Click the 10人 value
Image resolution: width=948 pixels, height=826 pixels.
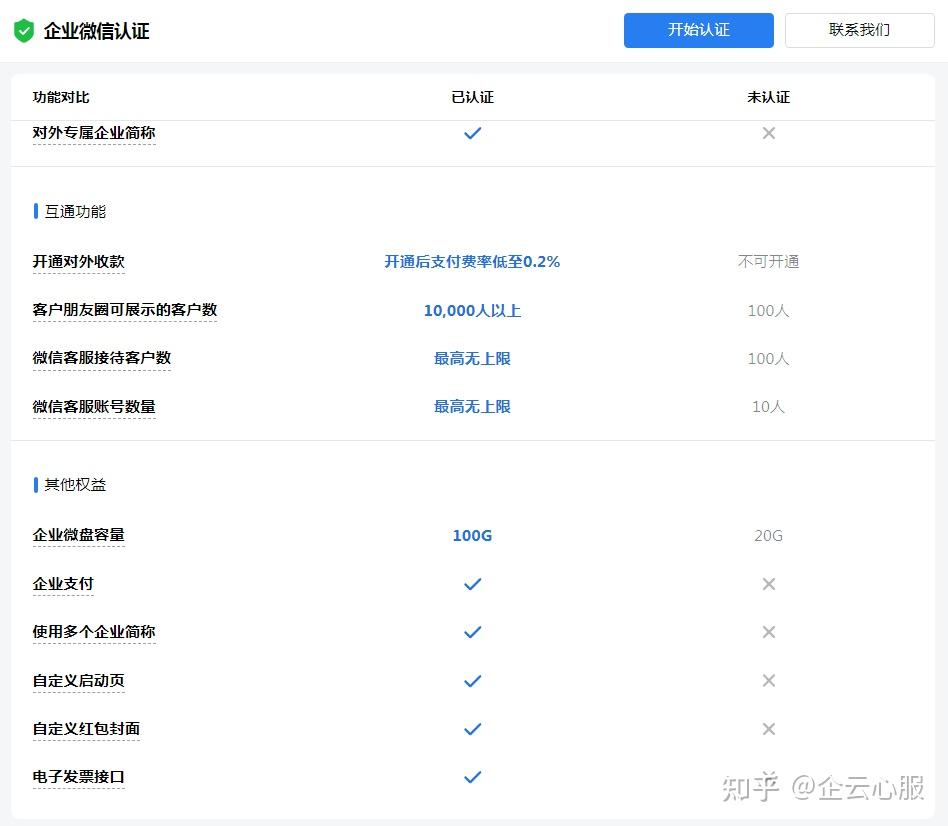[768, 407]
